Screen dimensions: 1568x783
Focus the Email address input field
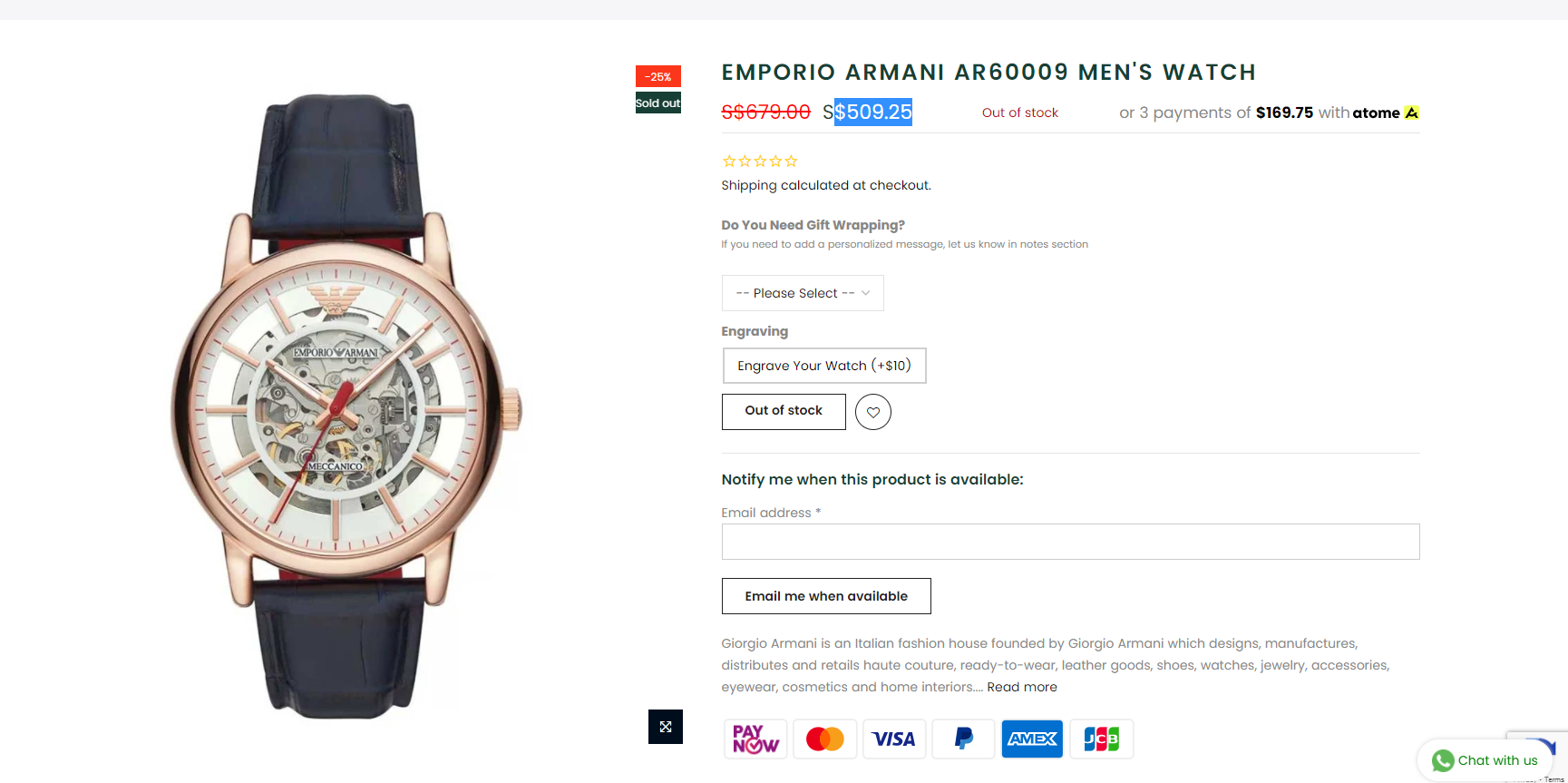pyautogui.click(x=1070, y=542)
